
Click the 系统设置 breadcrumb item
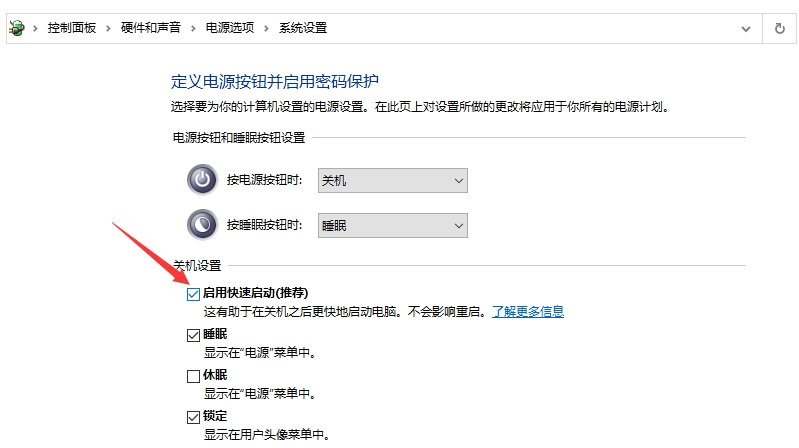click(303, 28)
